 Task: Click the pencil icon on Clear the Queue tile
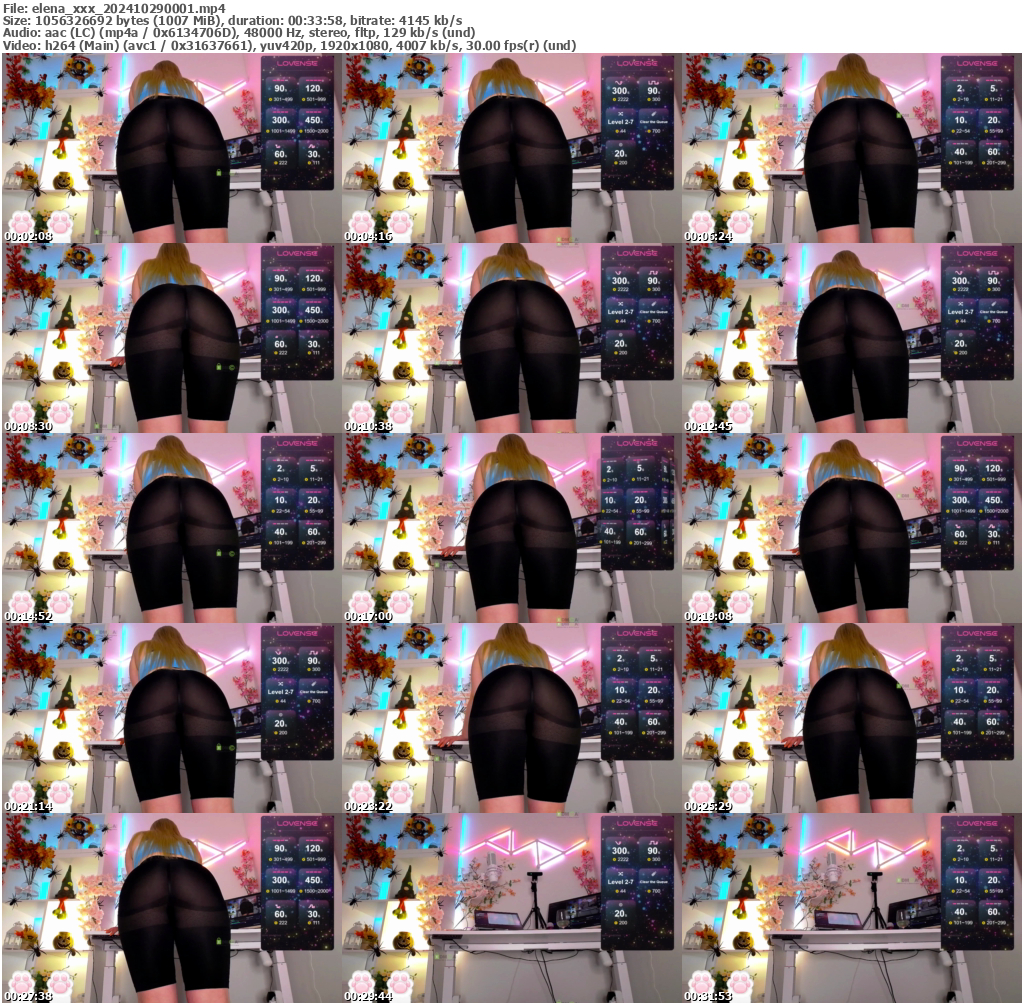pyautogui.click(x=653, y=114)
